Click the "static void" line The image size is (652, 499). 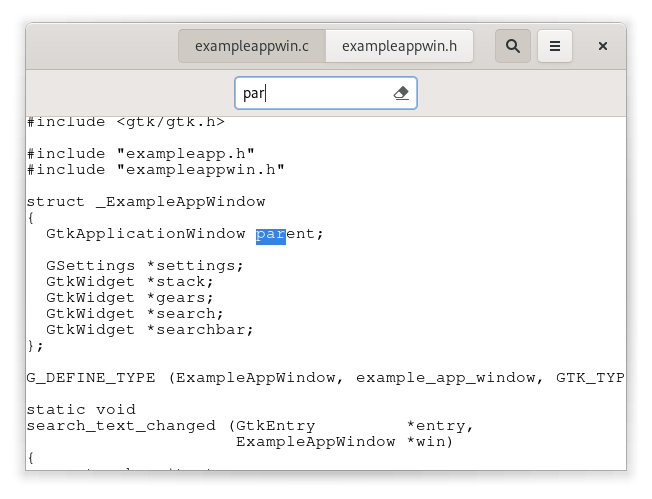pos(80,410)
